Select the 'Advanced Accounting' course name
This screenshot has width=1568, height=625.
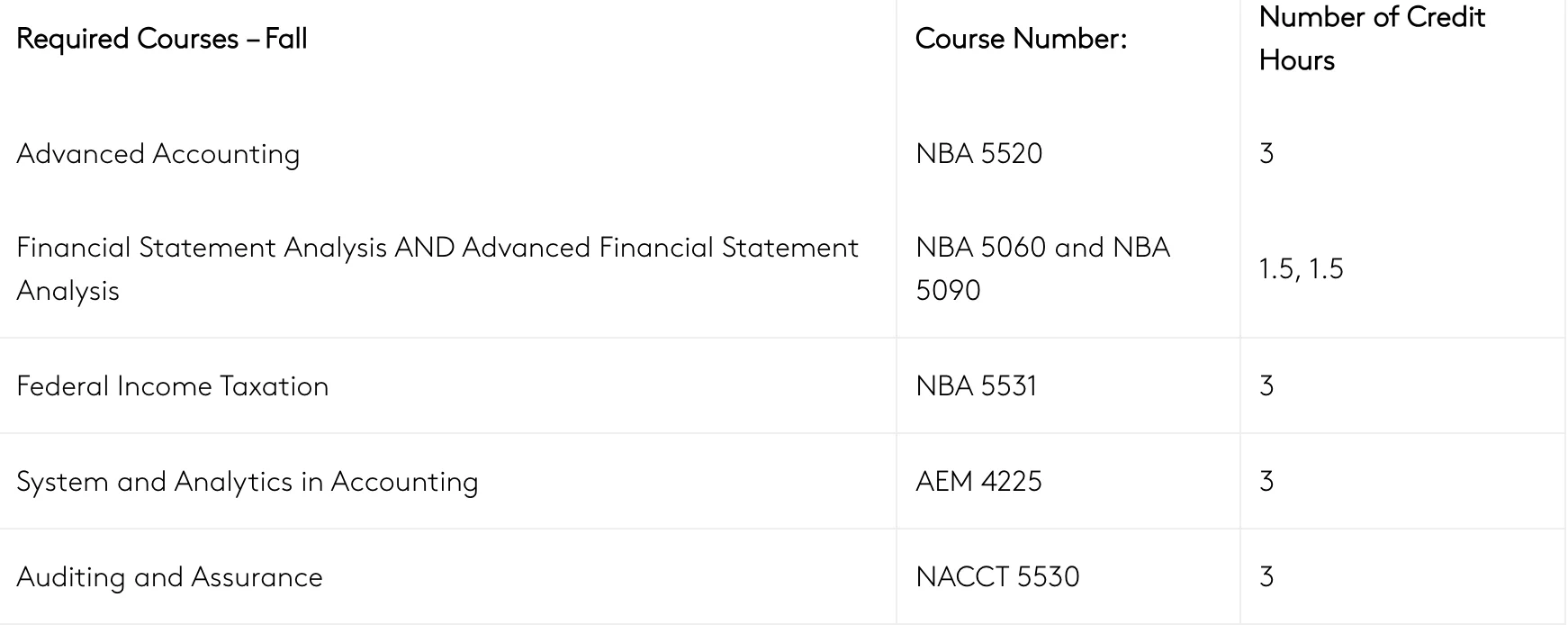(x=158, y=154)
